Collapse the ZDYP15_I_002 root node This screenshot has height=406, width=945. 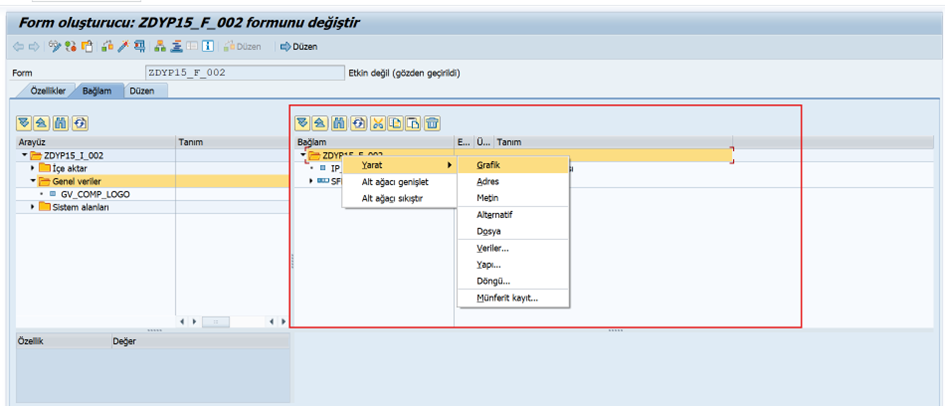tap(23, 155)
